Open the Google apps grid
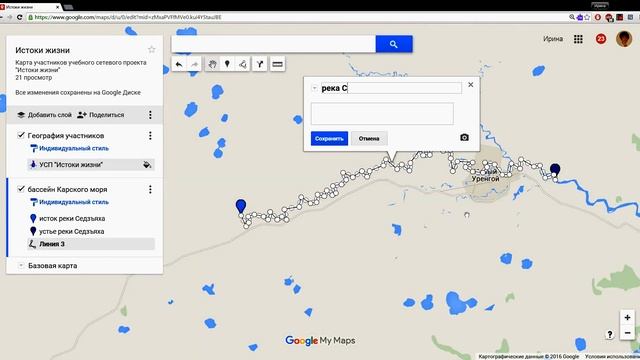The height and width of the screenshot is (360, 640). point(578,39)
